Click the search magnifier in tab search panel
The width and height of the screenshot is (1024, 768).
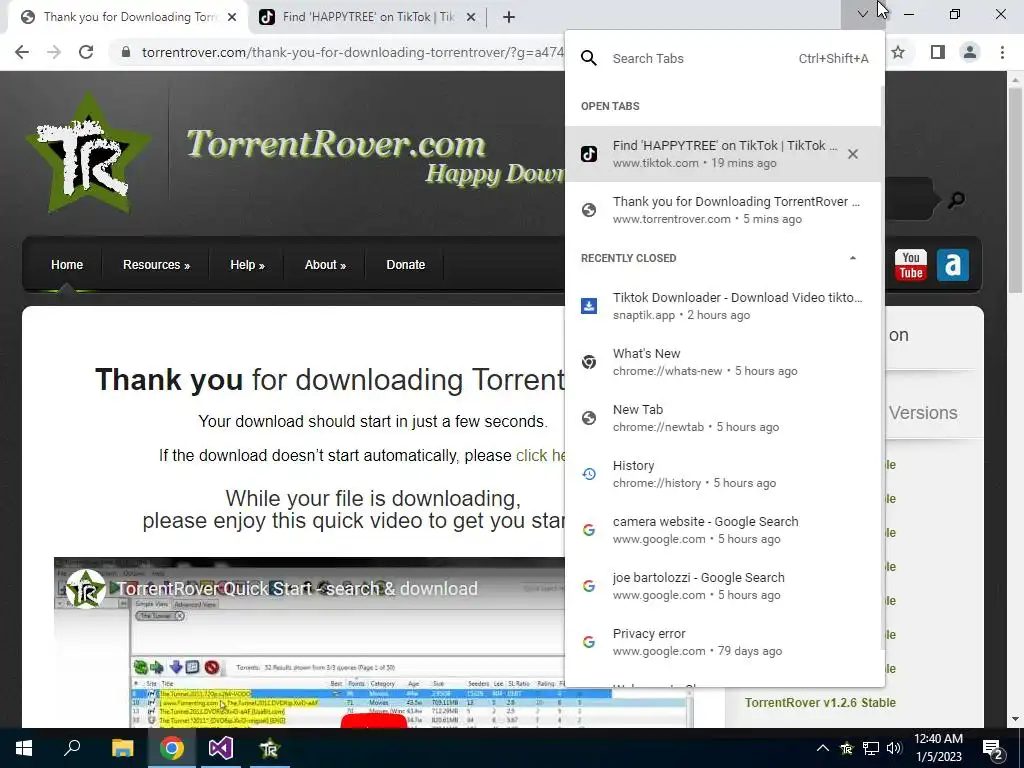point(589,59)
